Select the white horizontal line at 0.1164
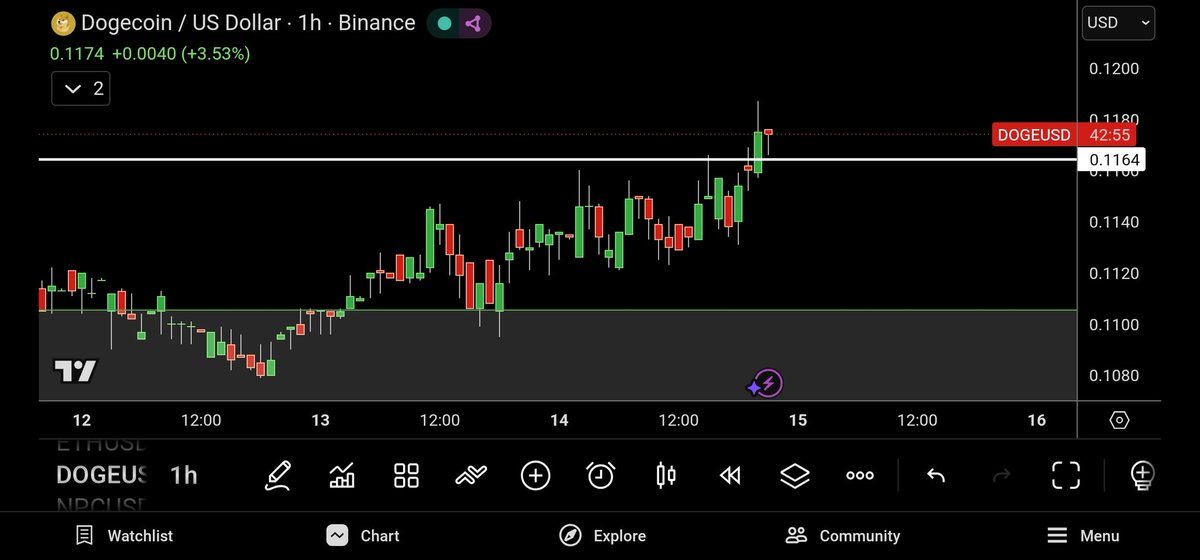The image size is (1200, 560). (557, 159)
